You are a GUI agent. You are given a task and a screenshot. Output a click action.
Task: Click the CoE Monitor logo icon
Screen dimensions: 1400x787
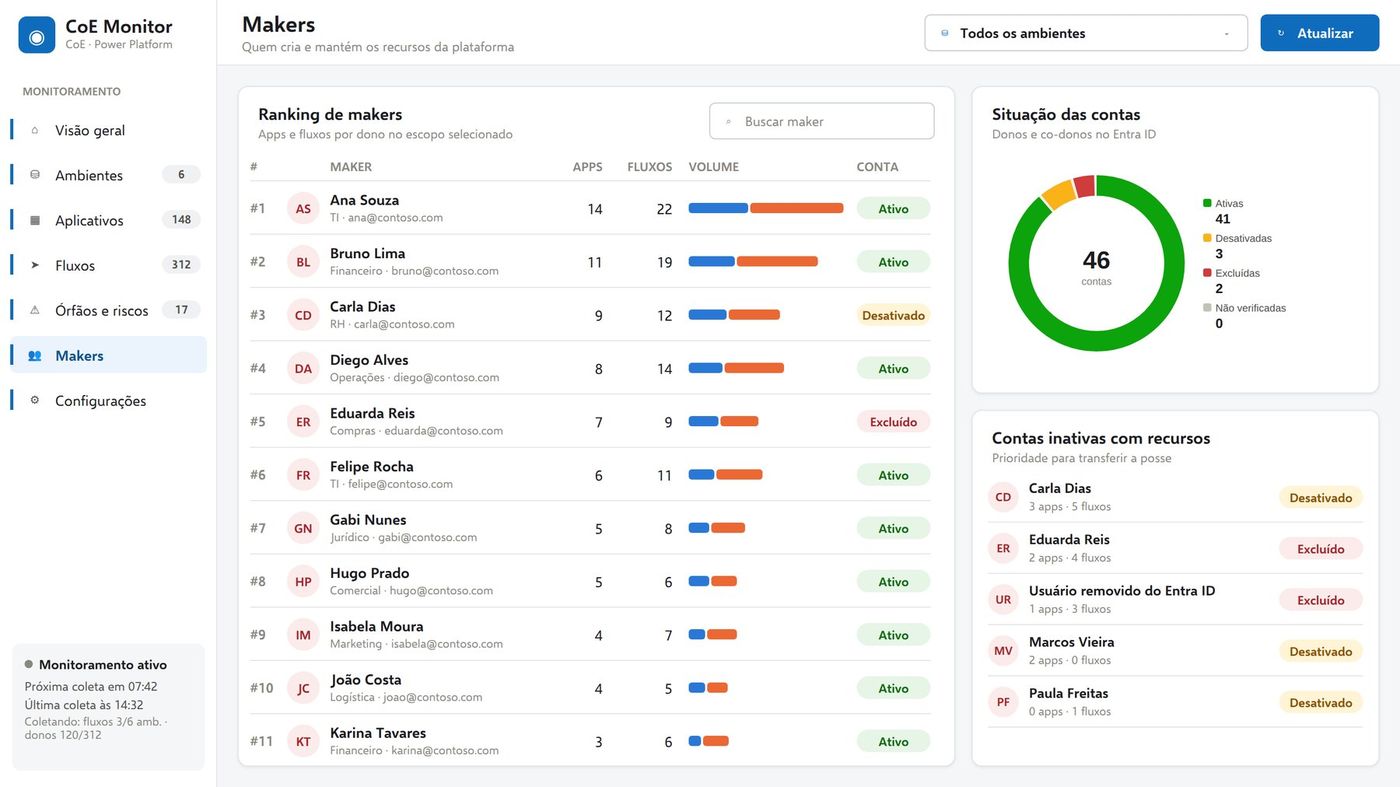click(37, 35)
